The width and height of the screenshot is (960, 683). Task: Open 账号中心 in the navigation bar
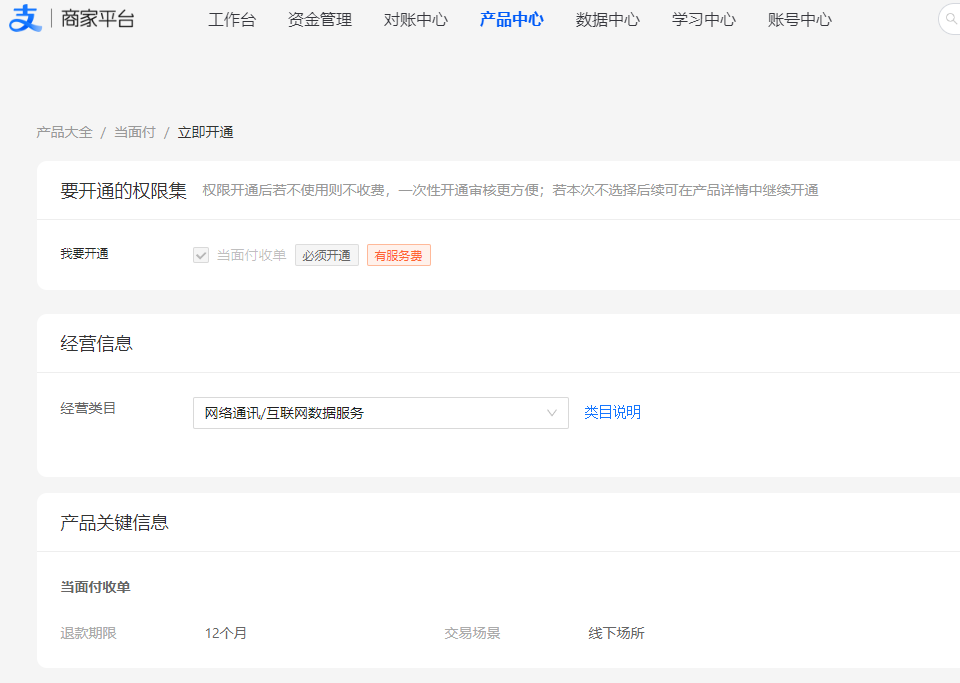(x=799, y=19)
